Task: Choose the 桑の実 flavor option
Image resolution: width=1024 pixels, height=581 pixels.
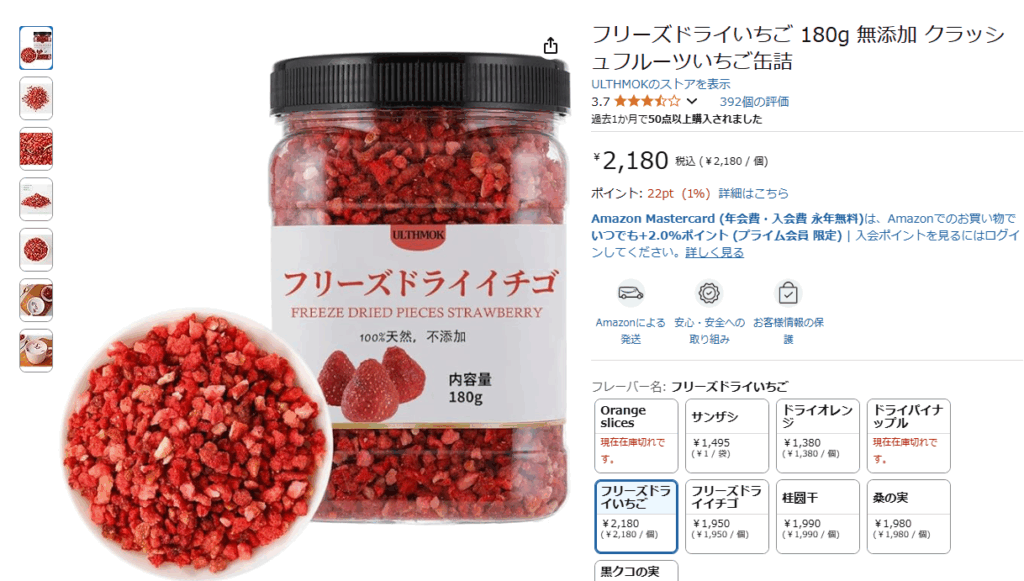Action: coord(908,516)
